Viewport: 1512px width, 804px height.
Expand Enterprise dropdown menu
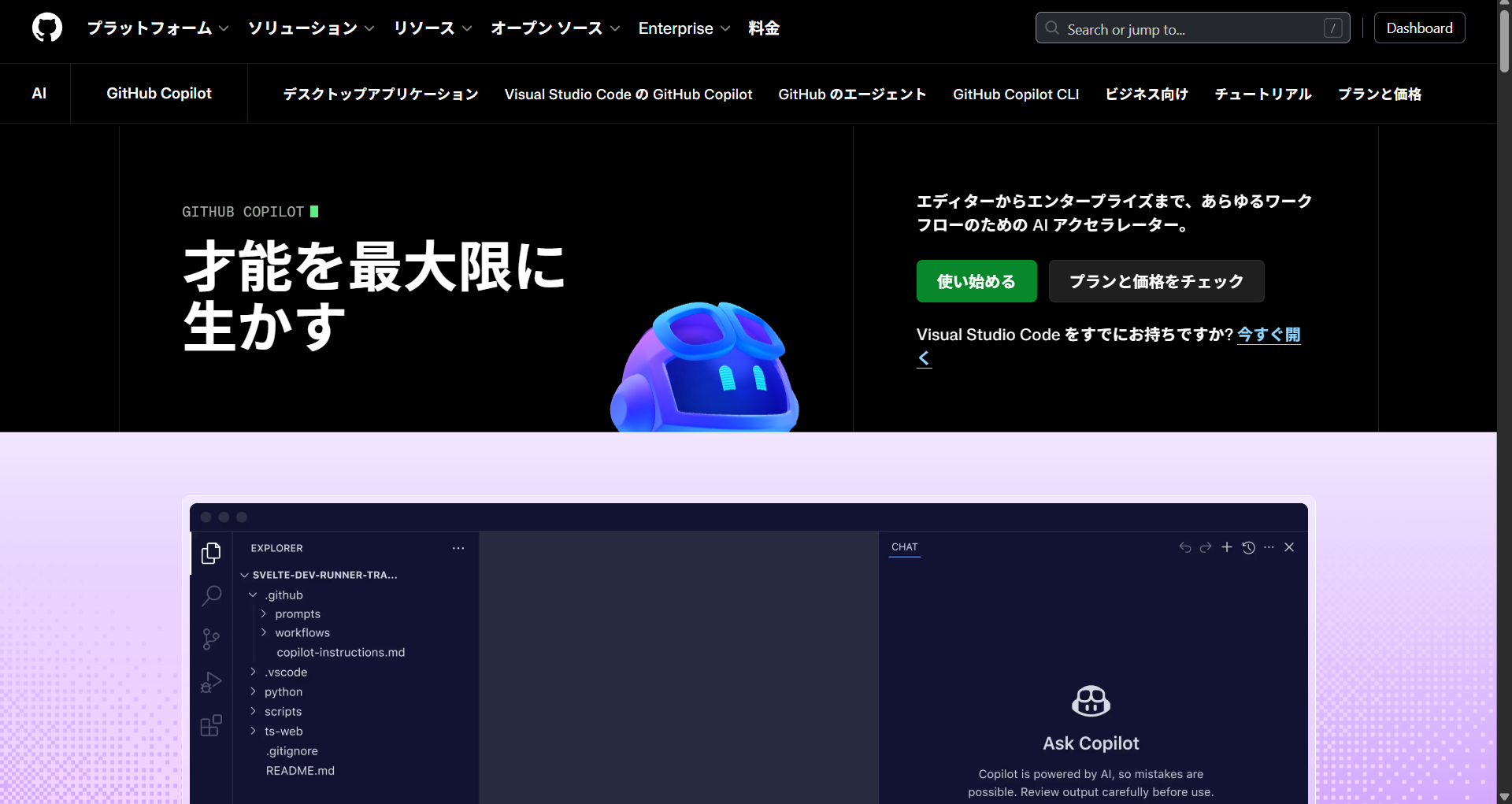(684, 28)
